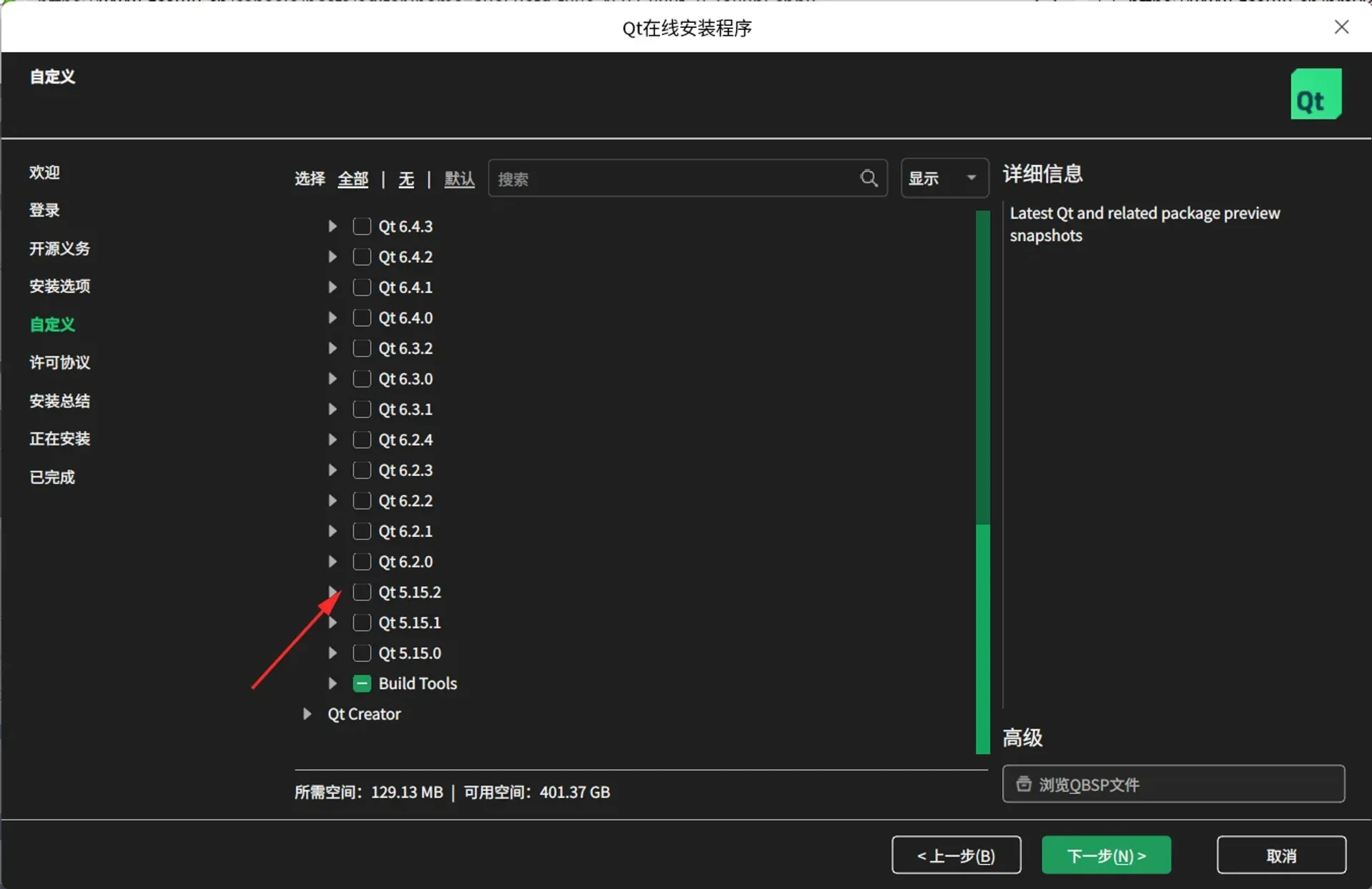
Task: Open the 显示 dropdown
Action: tap(944, 177)
